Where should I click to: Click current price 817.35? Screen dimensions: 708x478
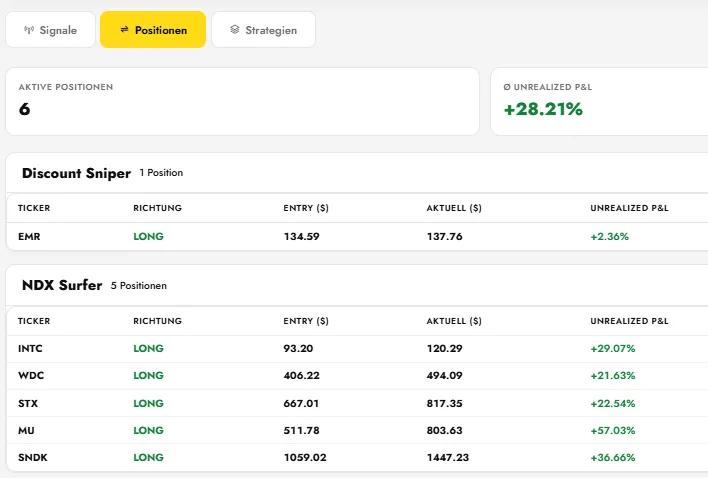tap(445, 404)
